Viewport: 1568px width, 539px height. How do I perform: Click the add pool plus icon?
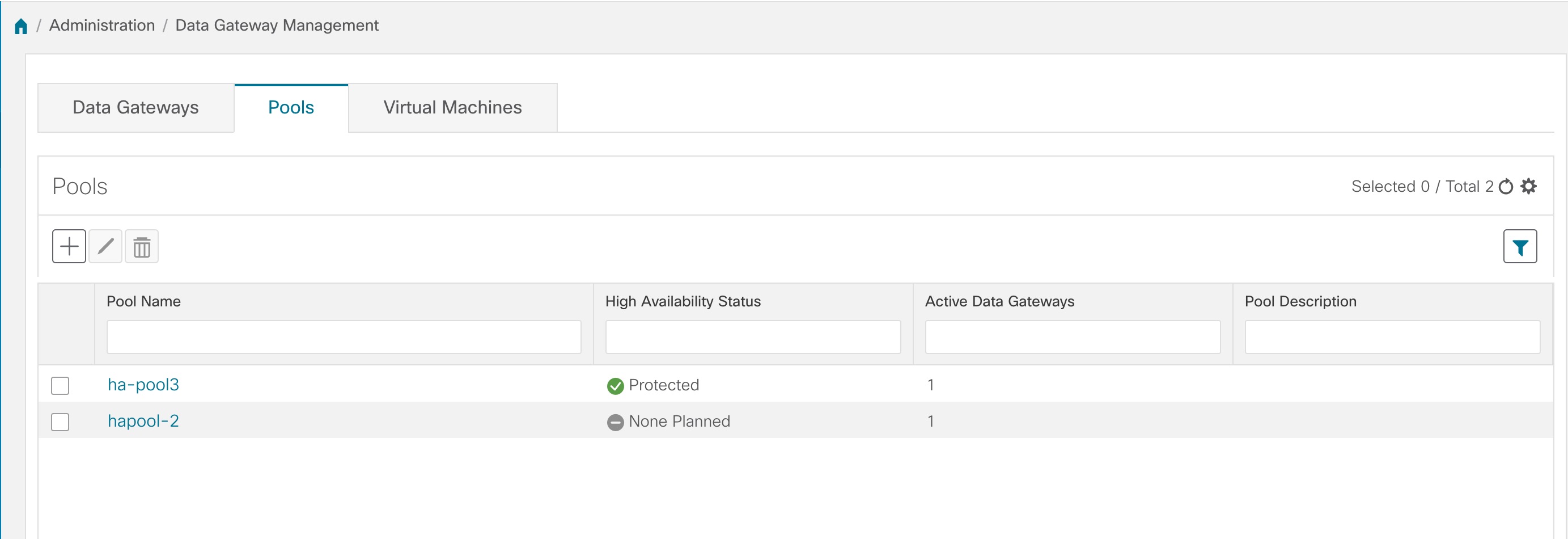(x=69, y=247)
